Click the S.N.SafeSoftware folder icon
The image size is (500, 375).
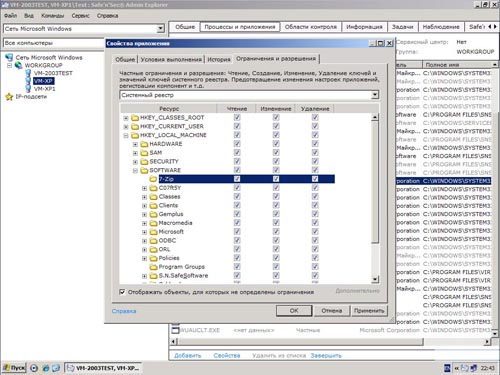click(x=153, y=276)
